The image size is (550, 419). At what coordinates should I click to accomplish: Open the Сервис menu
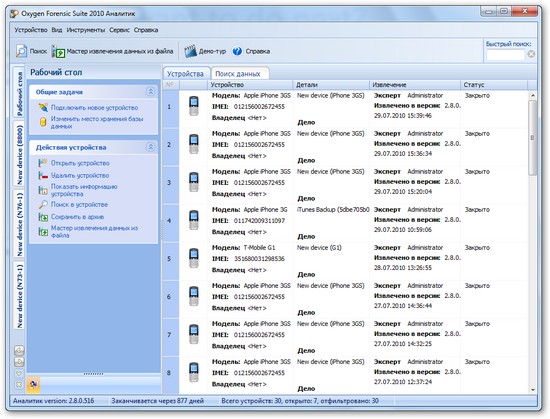[x=119, y=30]
